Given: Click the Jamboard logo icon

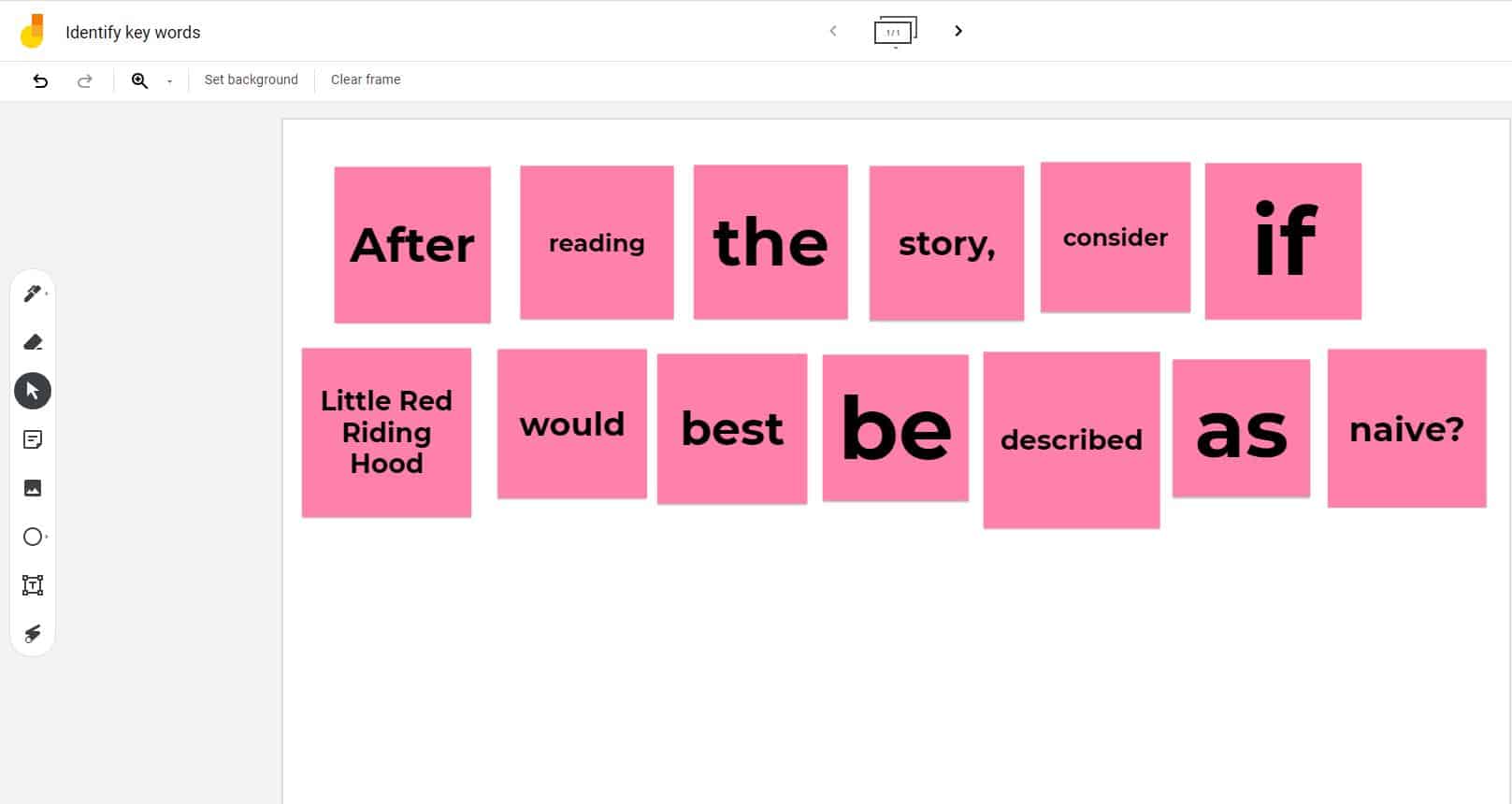Looking at the screenshot, I should pos(33,31).
